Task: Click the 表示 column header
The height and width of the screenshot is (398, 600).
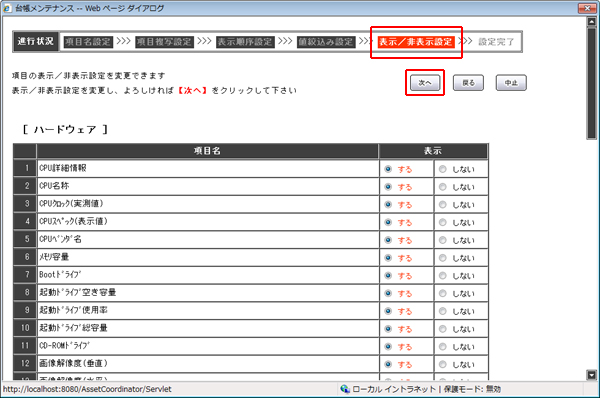Action: point(433,151)
